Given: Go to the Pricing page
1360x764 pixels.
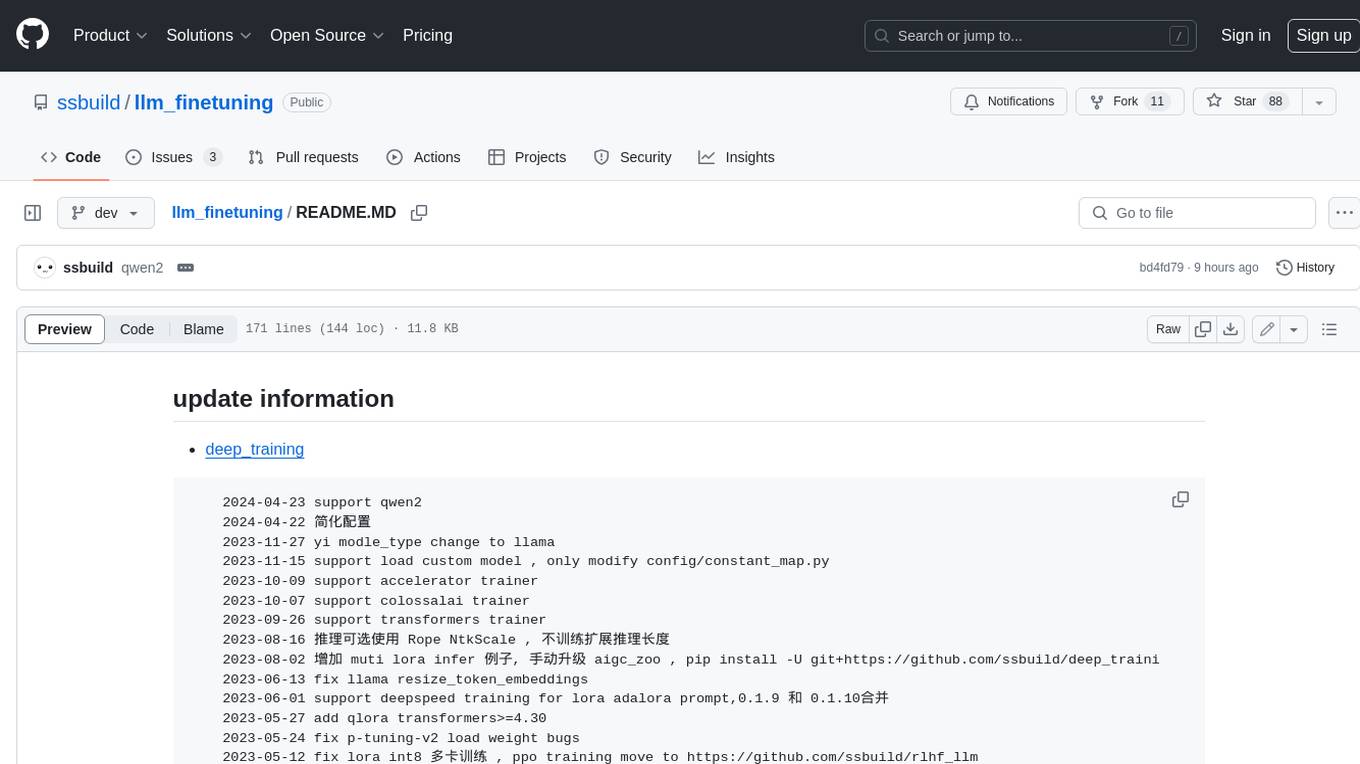Looking at the screenshot, I should point(427,35).
